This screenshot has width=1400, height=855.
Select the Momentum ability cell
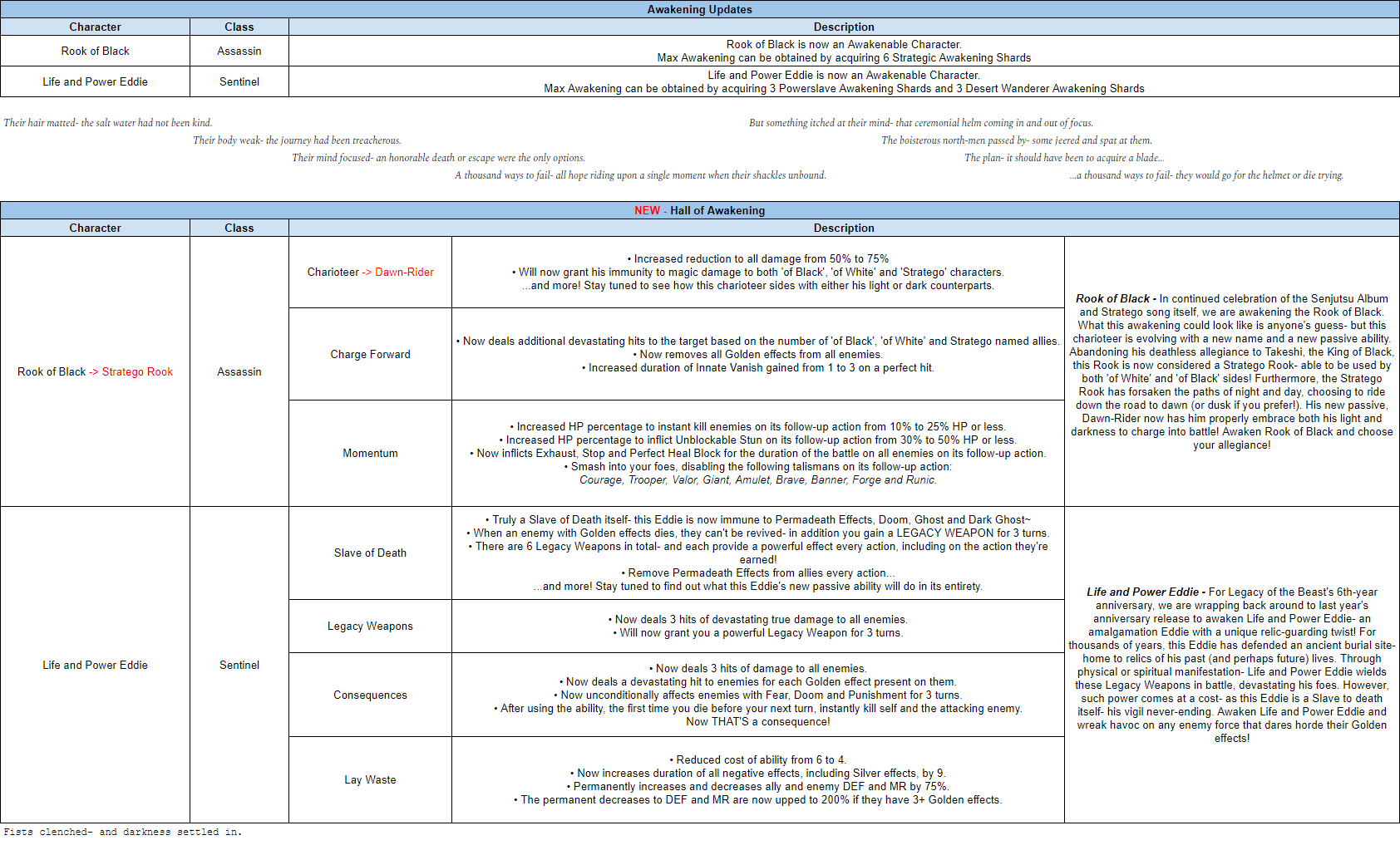pyautogui.click(x=371, y=453)
